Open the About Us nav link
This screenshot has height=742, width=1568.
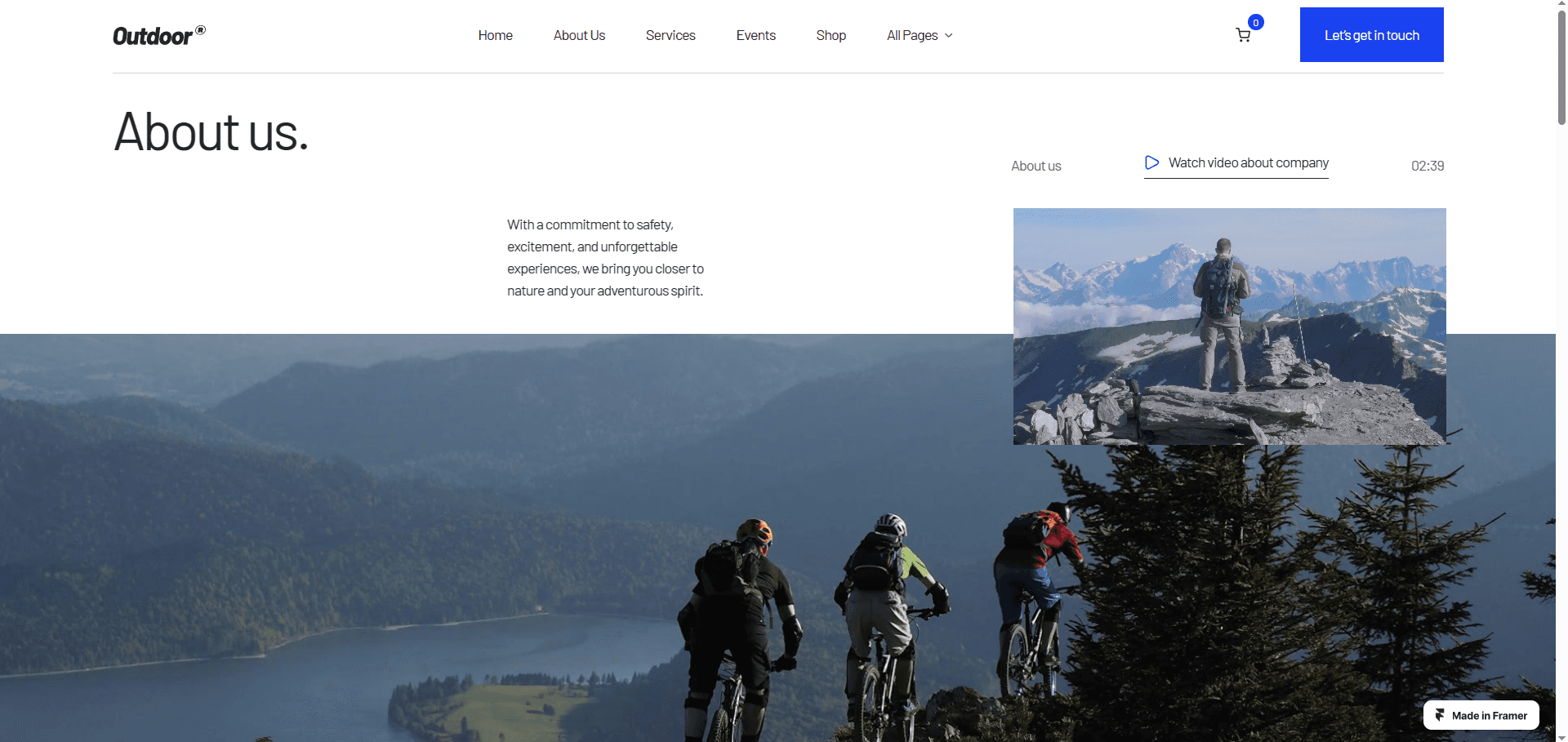(579, 35)
